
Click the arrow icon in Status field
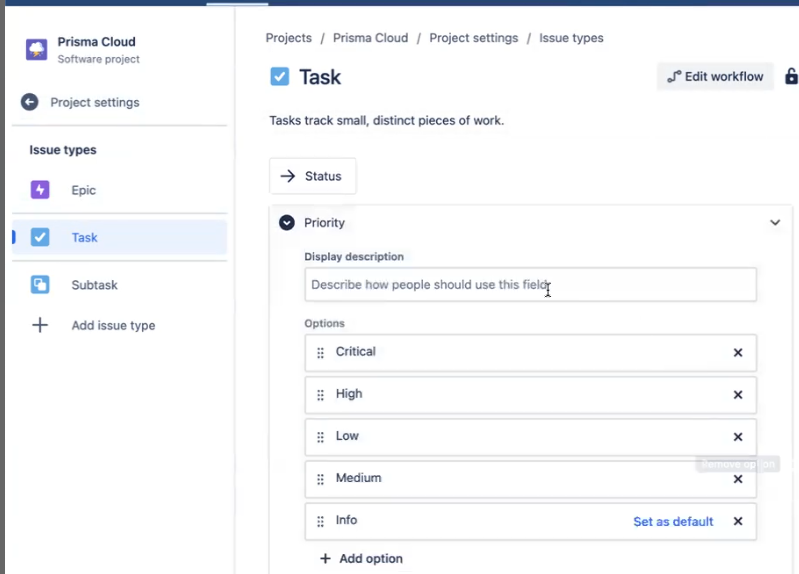click(288, 176)
